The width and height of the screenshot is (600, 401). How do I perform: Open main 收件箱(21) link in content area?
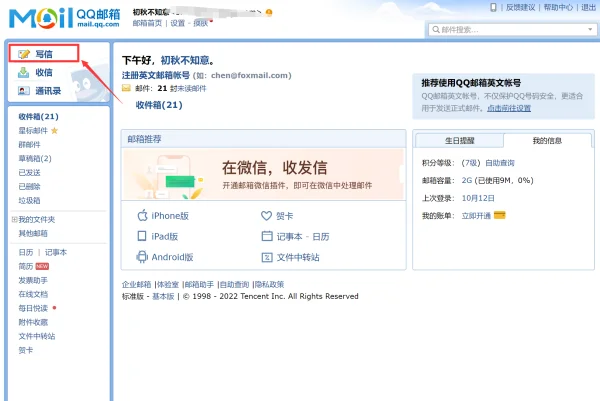pos(159,105)
